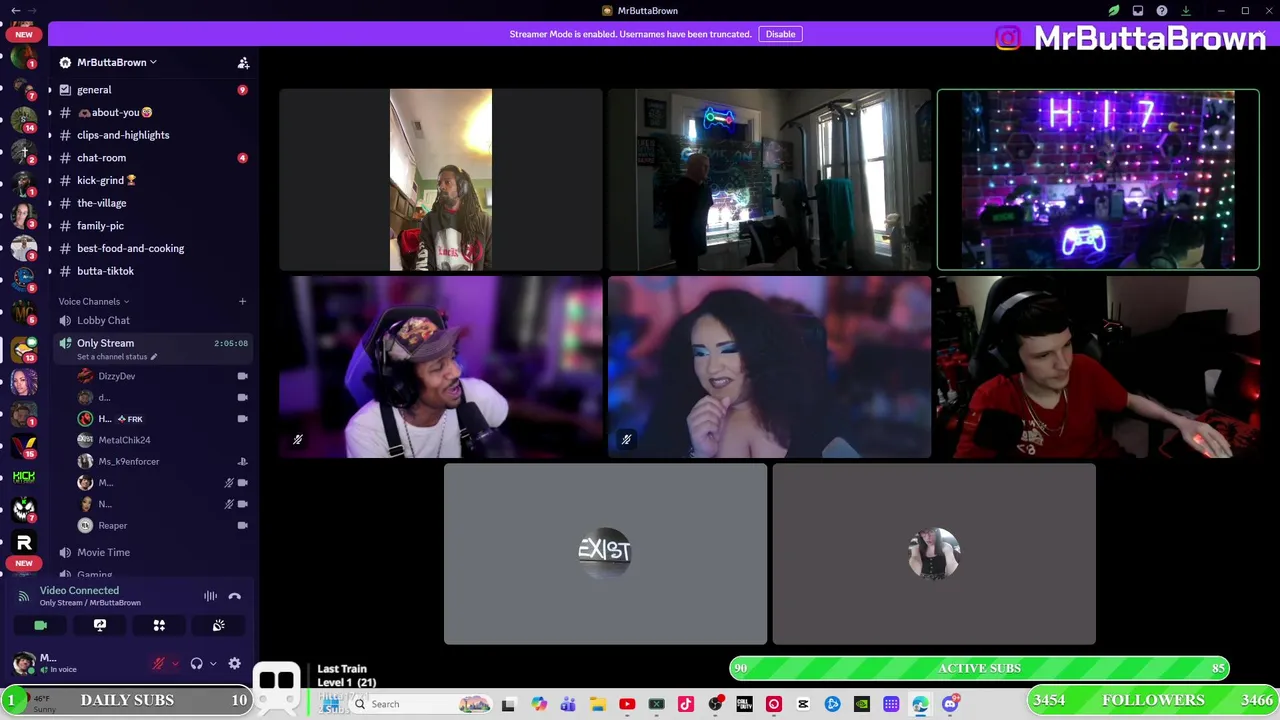Open Microsoft Edge from taskbar

pyautogui.click(x=920, y=704)
